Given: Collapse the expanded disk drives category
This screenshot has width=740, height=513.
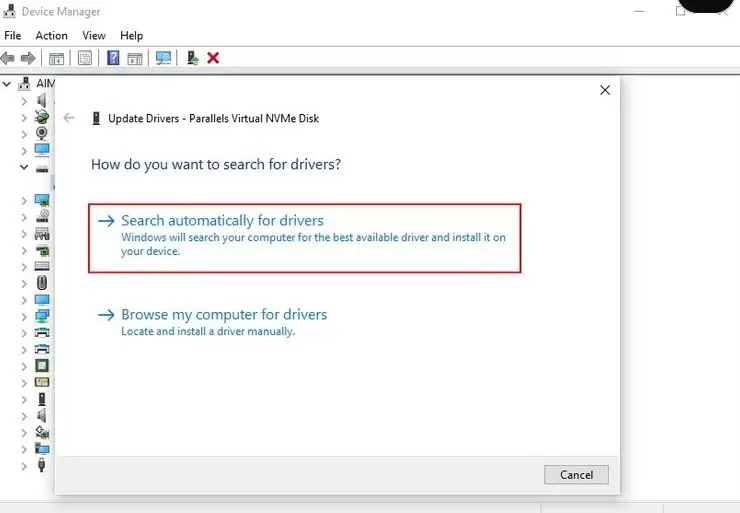Looking at the screenshot, I should [x=24, y=167].
